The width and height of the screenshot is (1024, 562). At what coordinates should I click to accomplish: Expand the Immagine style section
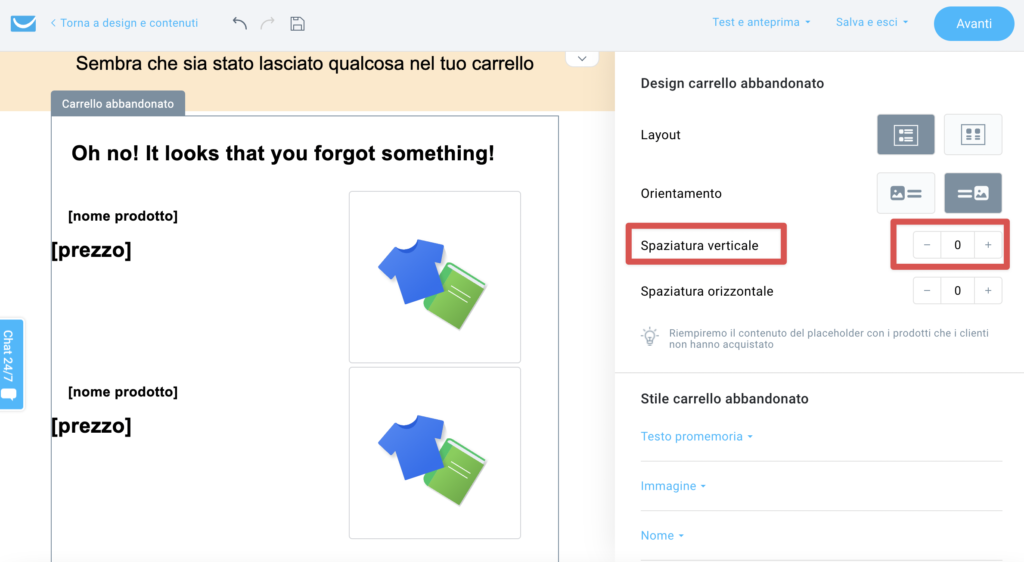(673, 486)
